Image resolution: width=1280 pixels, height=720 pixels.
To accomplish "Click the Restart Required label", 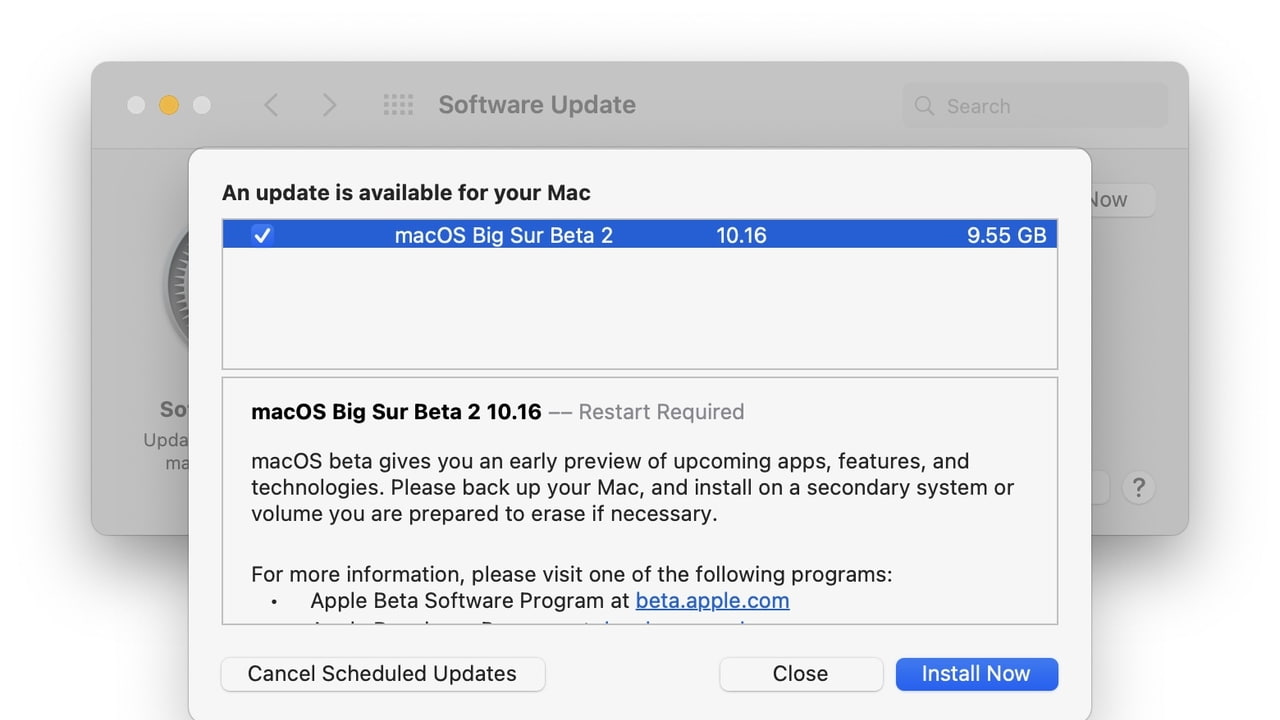I will (661, 412).
